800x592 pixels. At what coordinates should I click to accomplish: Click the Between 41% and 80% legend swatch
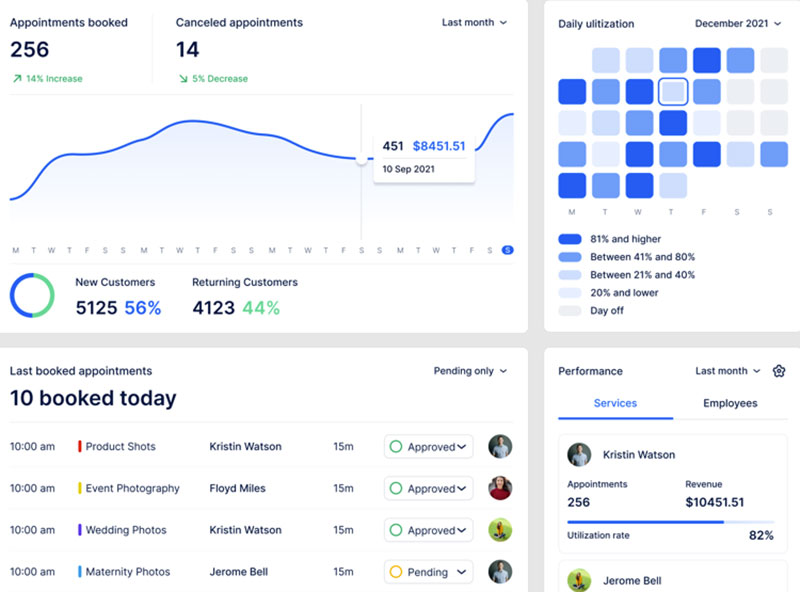(x=570, y=257)
